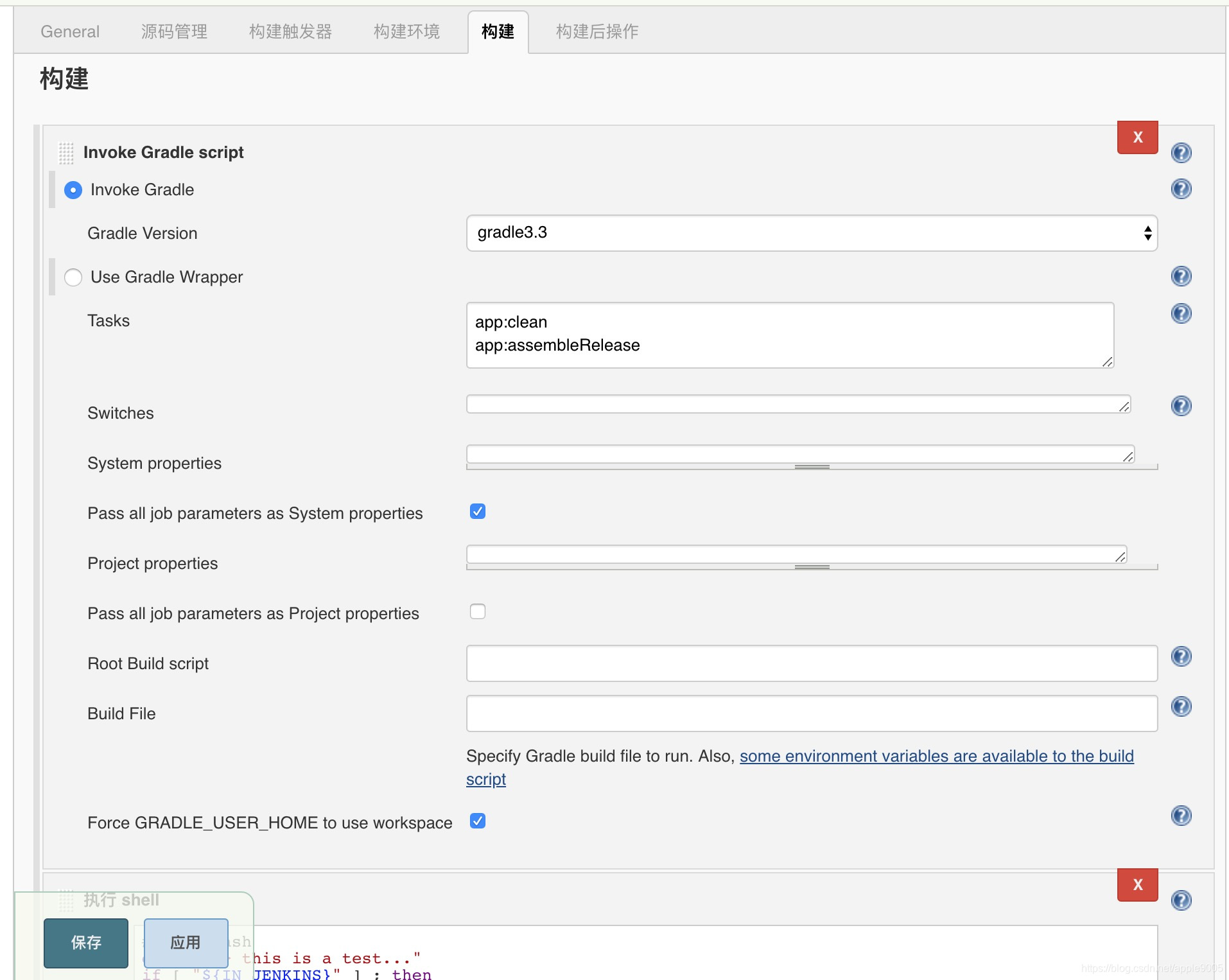Image resolution: width=1229 pixels, height=980 pixels.
Task: Check Pass all job parameters as Project properties
Action: click(x=478, y=611)
